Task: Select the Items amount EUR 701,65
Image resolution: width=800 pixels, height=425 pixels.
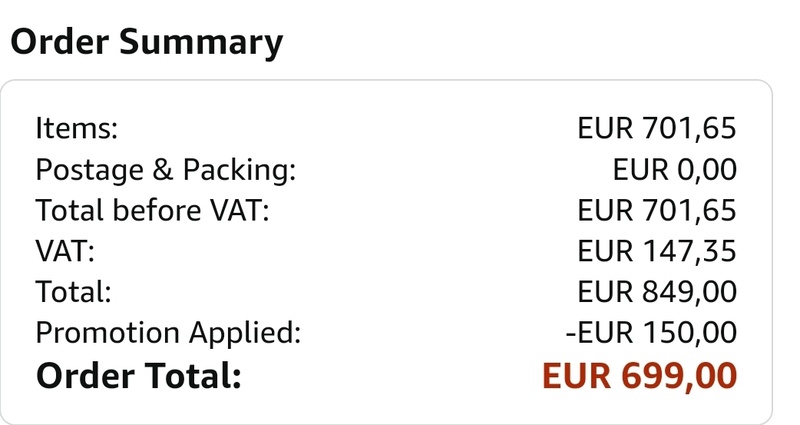Action: (x=657, y=129)
